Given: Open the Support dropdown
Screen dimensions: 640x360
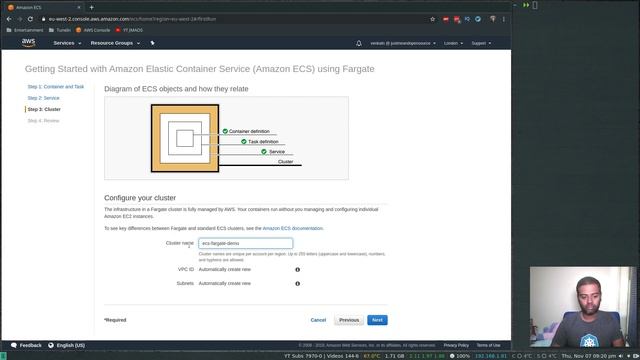Looking at the screenshot, I should (481, 43).
